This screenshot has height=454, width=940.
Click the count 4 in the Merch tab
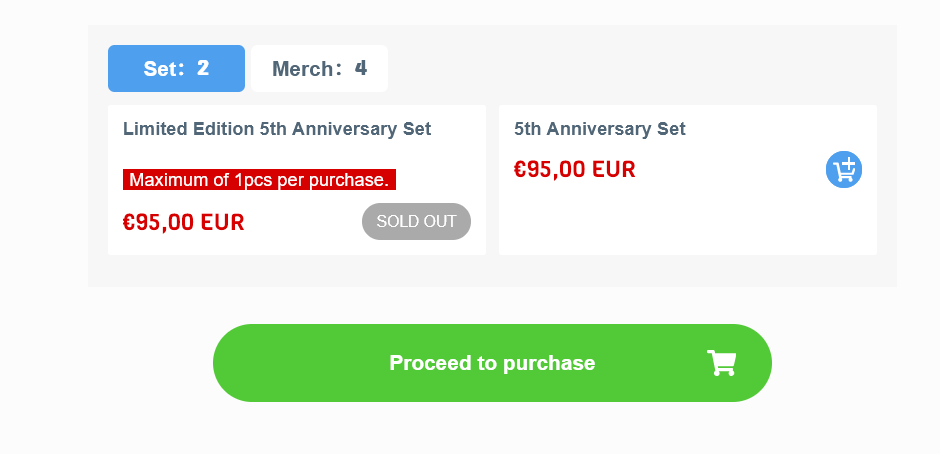360,68
